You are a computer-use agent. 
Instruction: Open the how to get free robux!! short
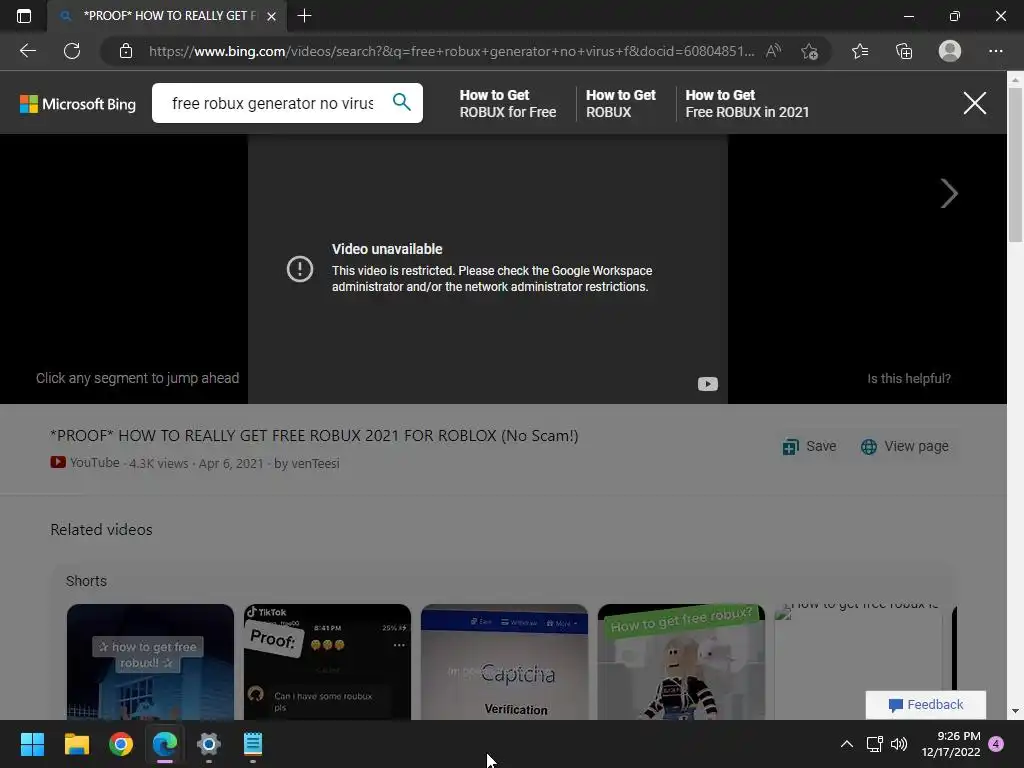click(x=150, y=662)
